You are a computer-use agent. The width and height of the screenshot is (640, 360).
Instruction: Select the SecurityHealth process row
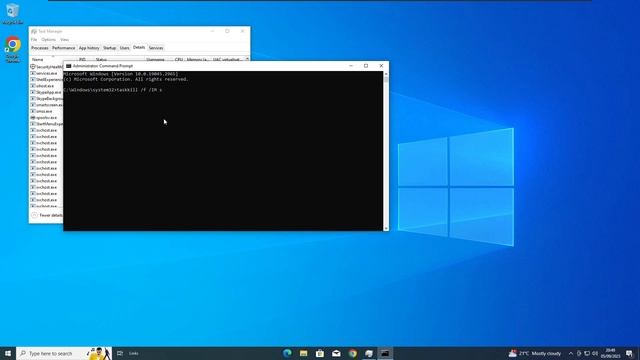[47, 67]
